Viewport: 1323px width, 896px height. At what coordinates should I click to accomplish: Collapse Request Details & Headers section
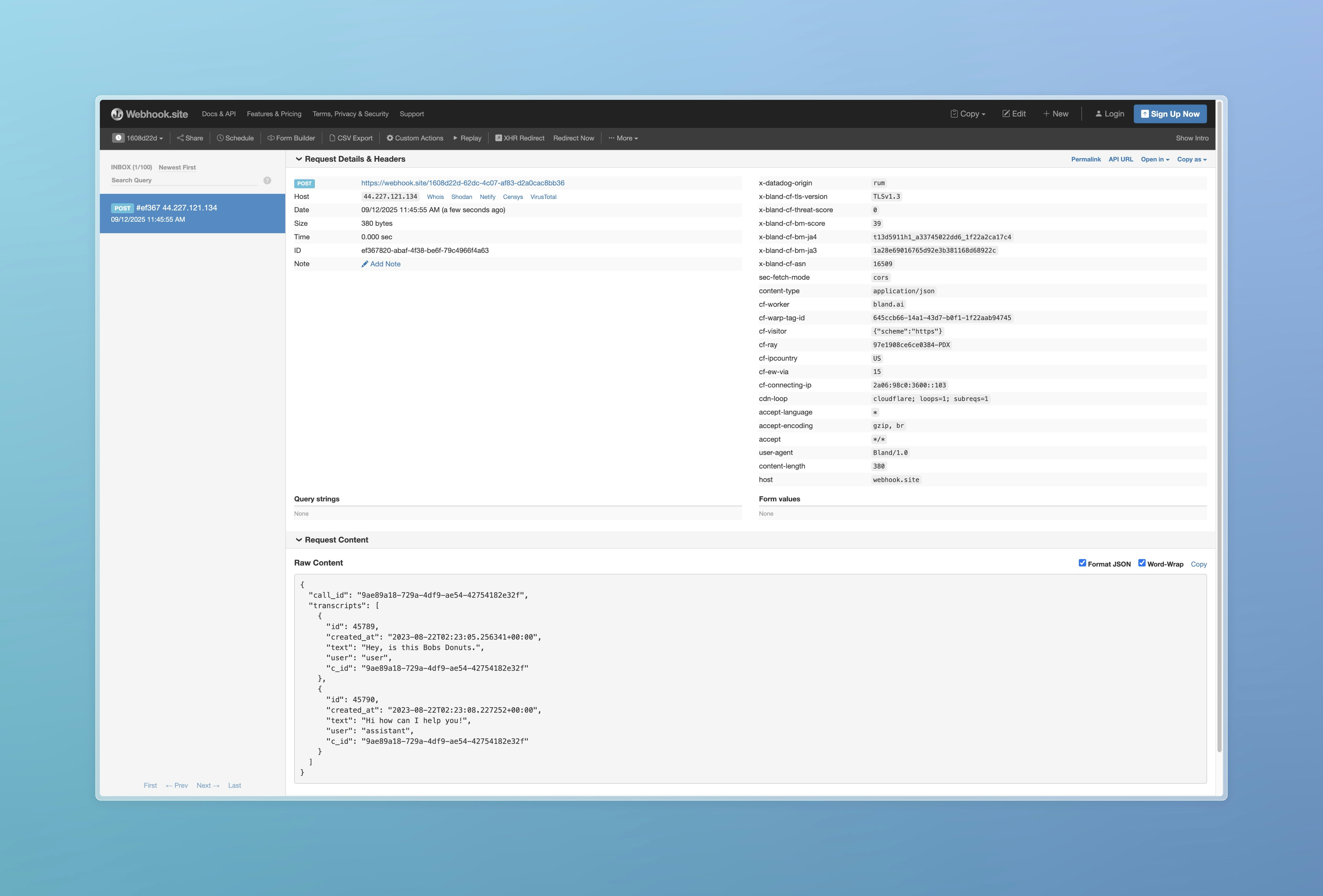point(299,159)
